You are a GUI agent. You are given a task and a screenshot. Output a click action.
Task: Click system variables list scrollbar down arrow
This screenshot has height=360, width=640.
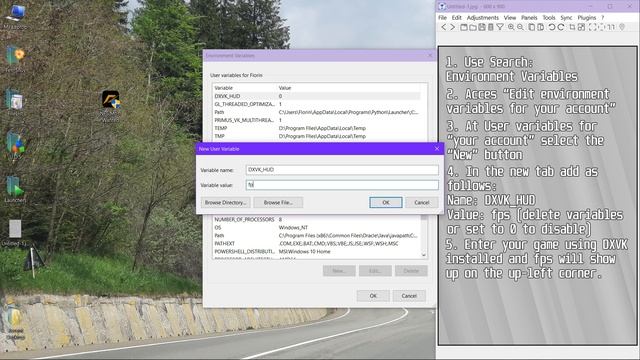click(424, 255)
